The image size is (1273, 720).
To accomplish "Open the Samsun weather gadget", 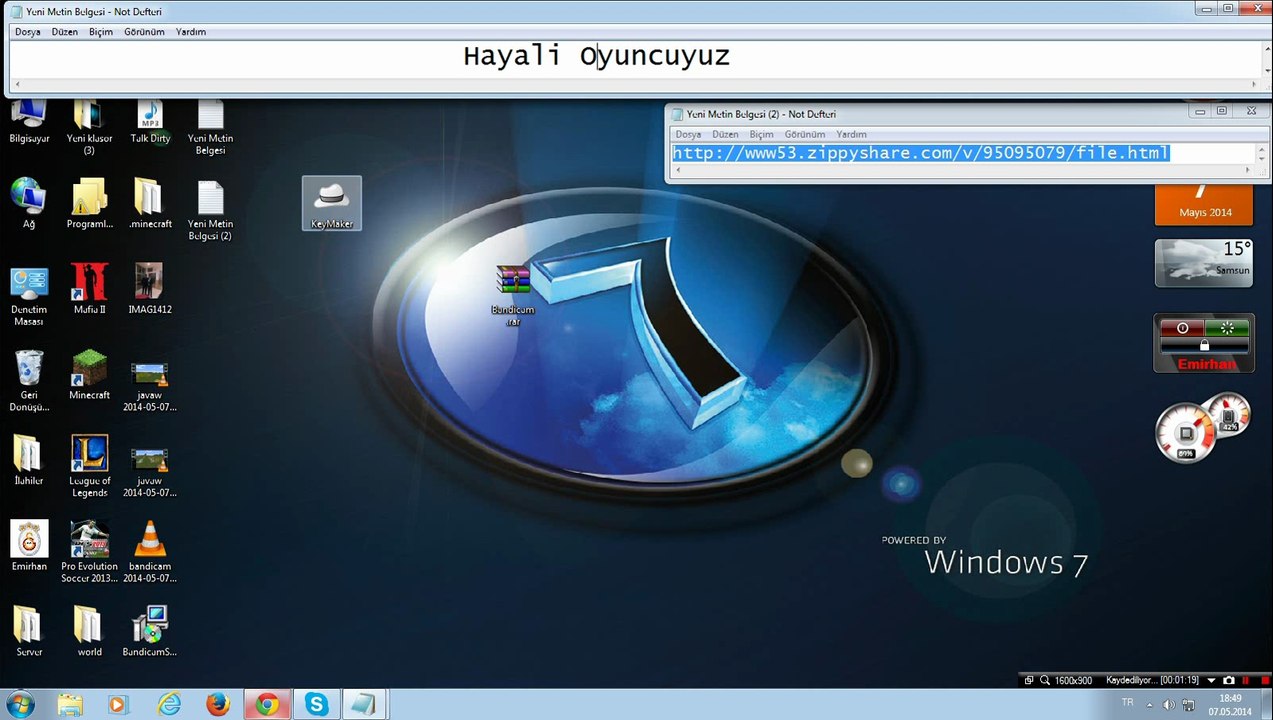I will tap(1204, 263).
